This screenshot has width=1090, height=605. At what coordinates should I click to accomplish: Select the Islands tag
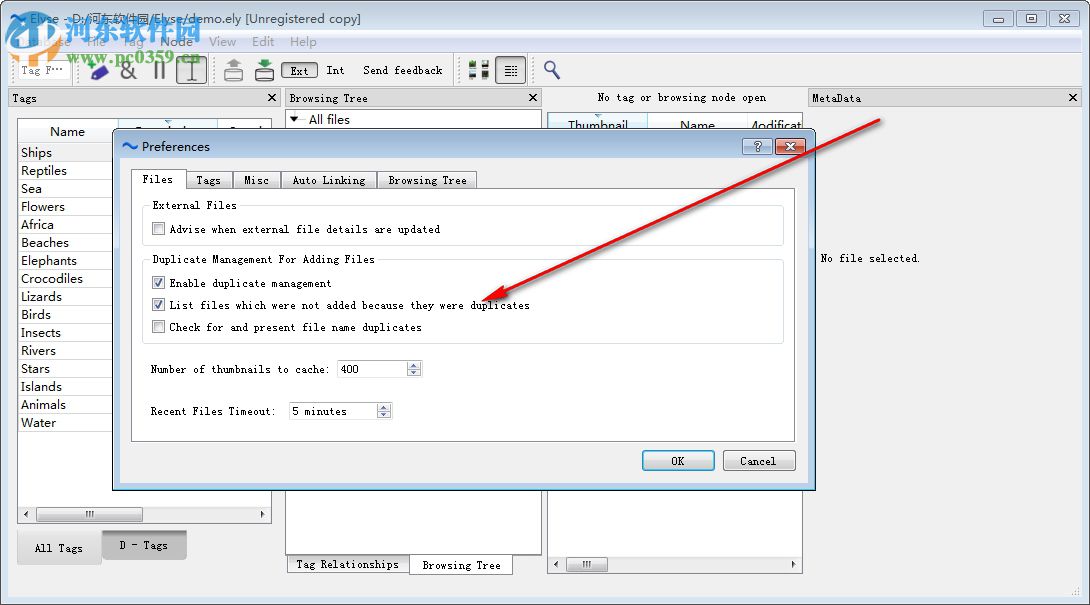pos(41,387)
